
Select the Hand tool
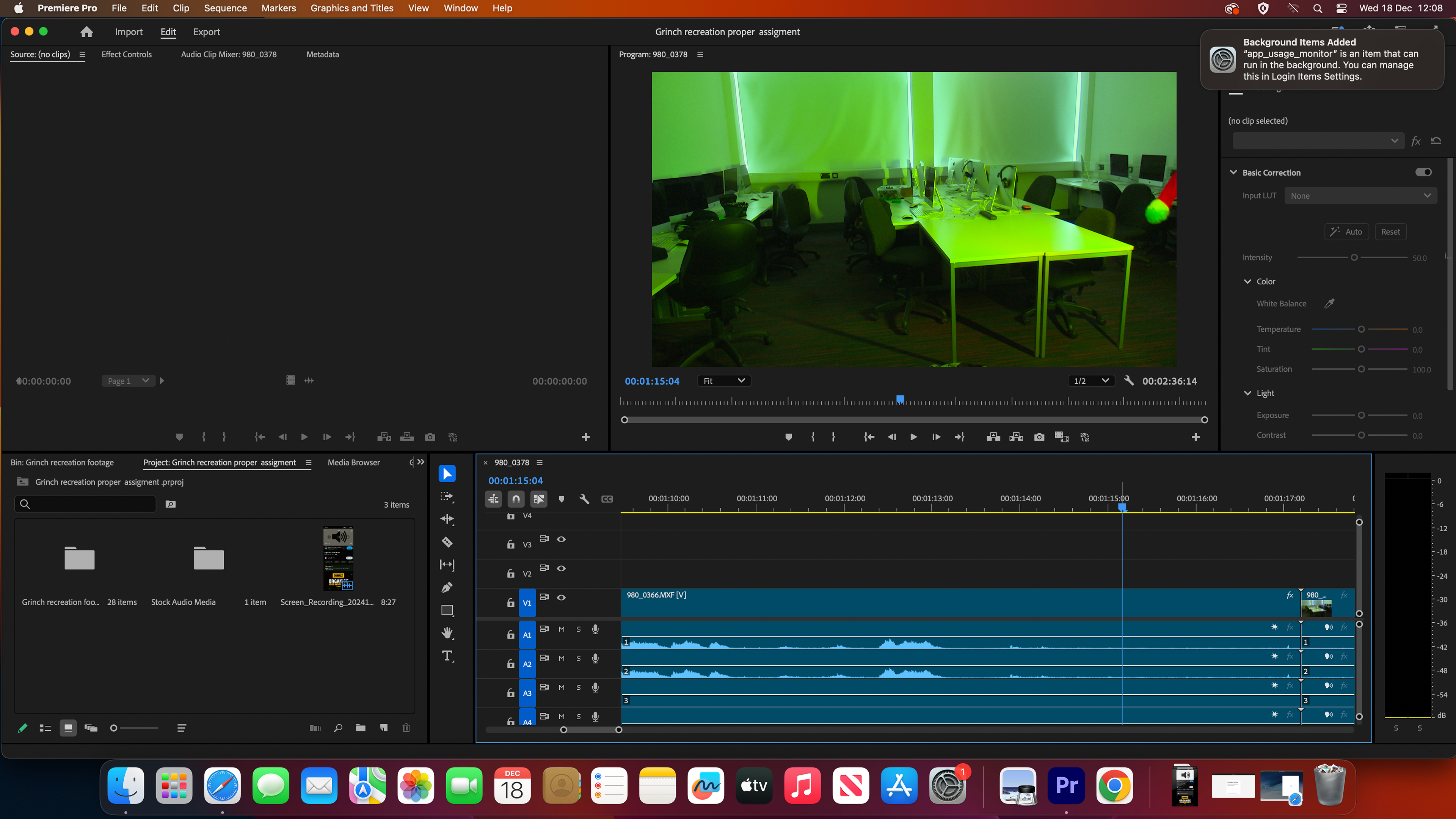[x=447, y=633]
